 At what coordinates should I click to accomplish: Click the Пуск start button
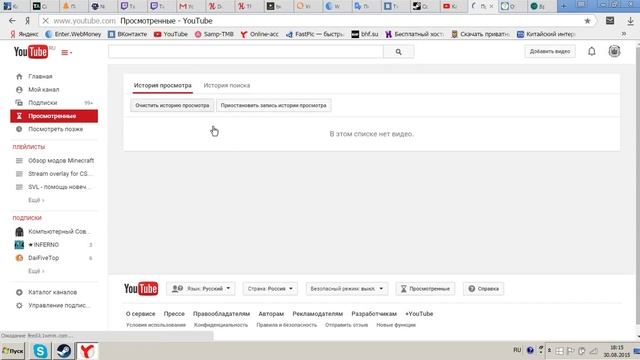[x=13, y=351]
